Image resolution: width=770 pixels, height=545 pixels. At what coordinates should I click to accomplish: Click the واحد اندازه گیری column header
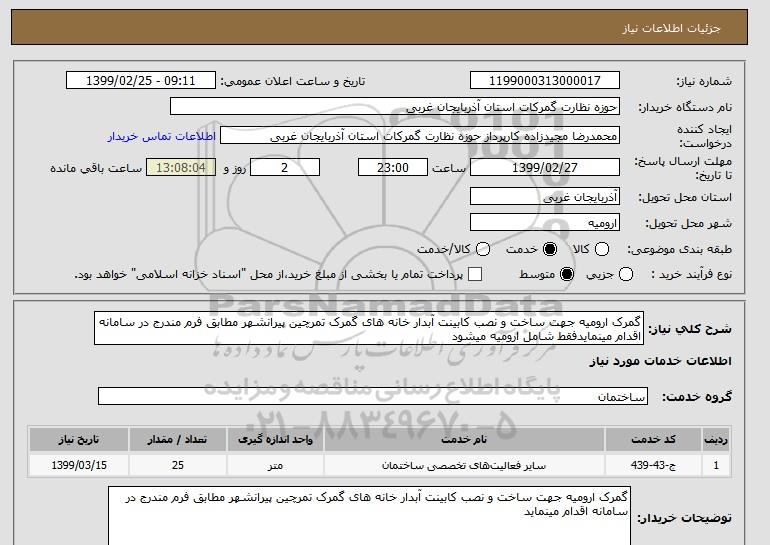pos(275,439)
